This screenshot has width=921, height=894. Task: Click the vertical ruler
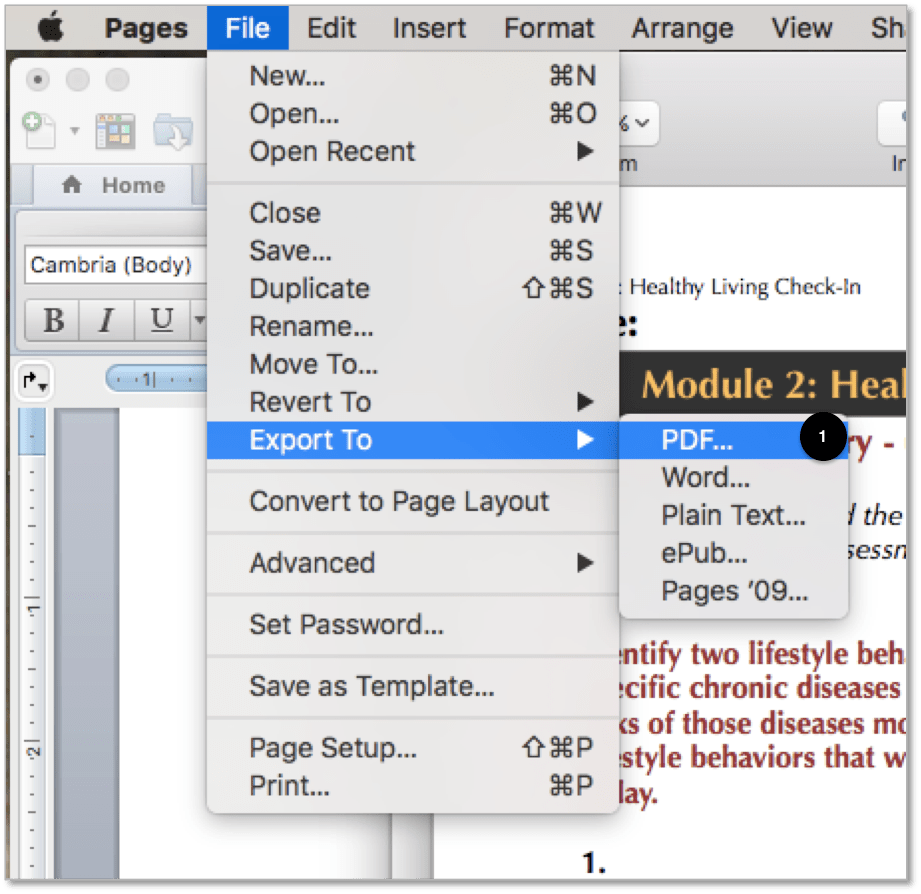click(x=32, y=643)
